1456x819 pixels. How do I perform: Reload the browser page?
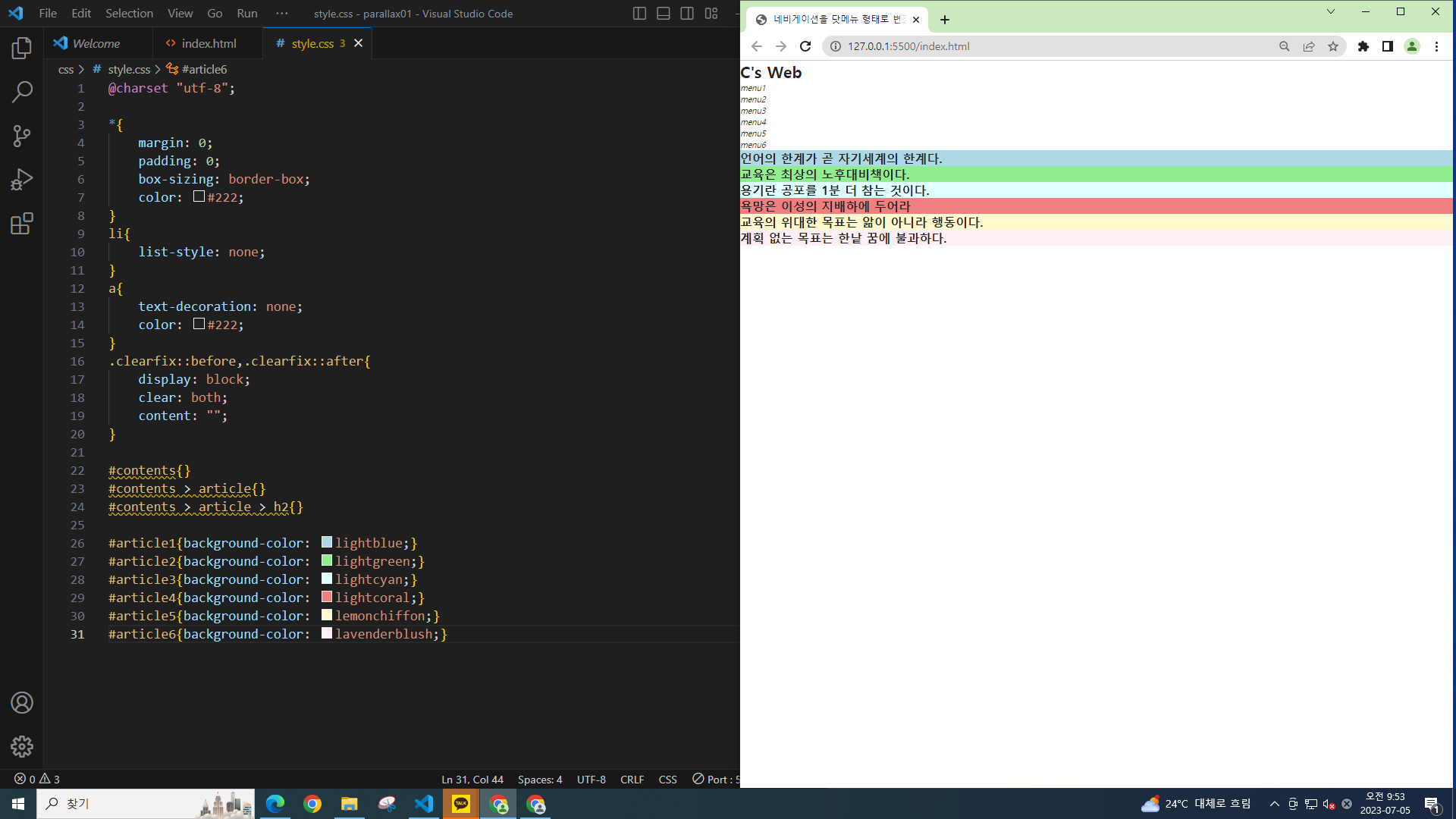[x=805, y=46]
